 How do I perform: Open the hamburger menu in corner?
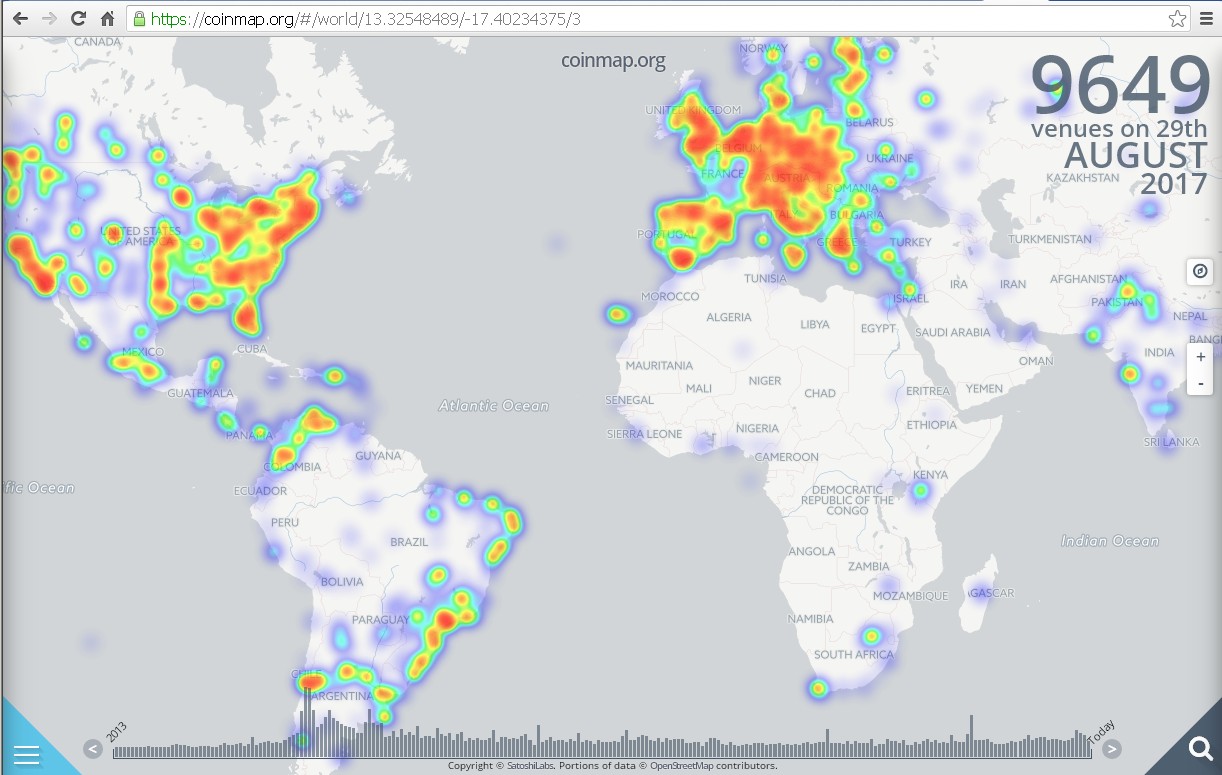(26, 754)
